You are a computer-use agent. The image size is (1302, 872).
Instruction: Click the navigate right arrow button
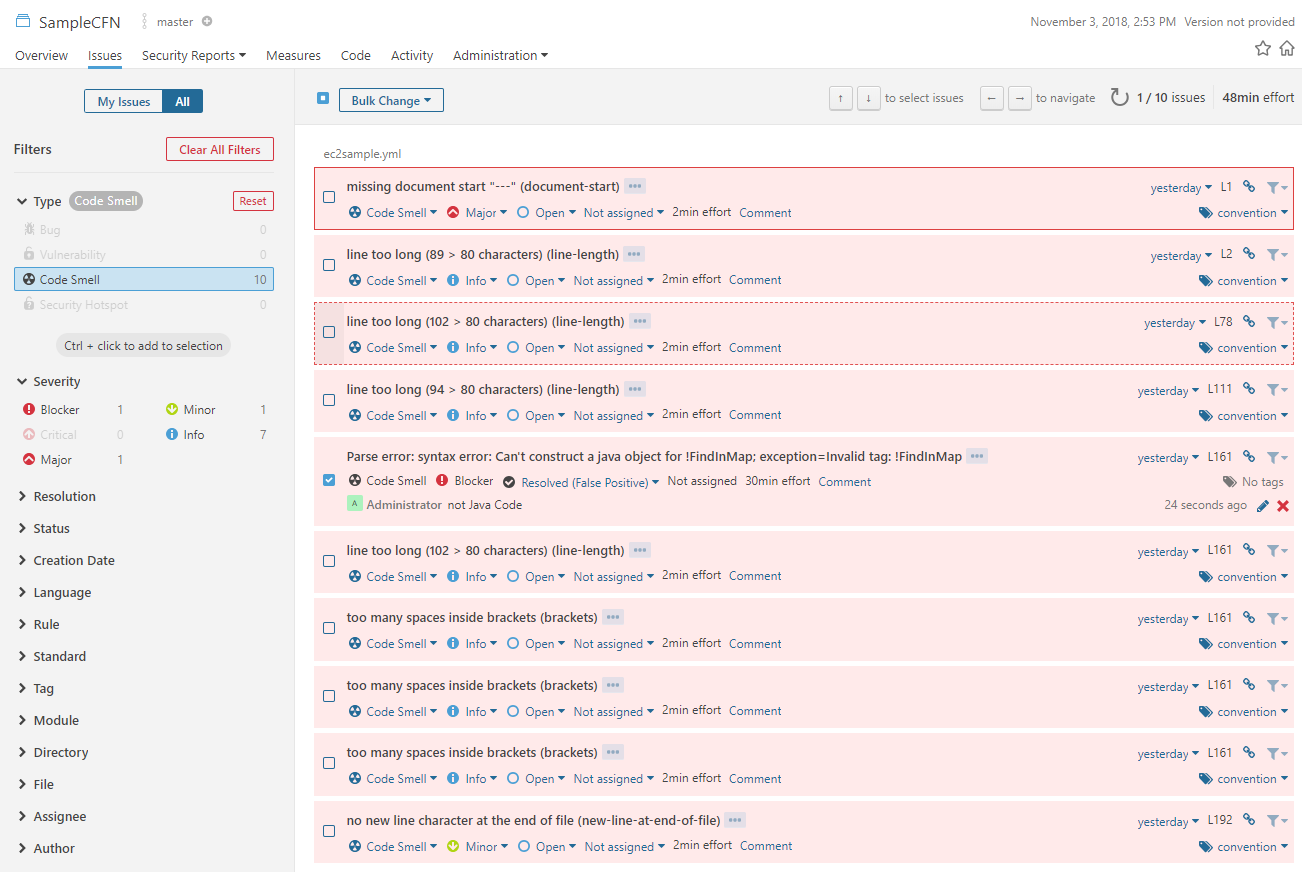(x=1019, y=98)
